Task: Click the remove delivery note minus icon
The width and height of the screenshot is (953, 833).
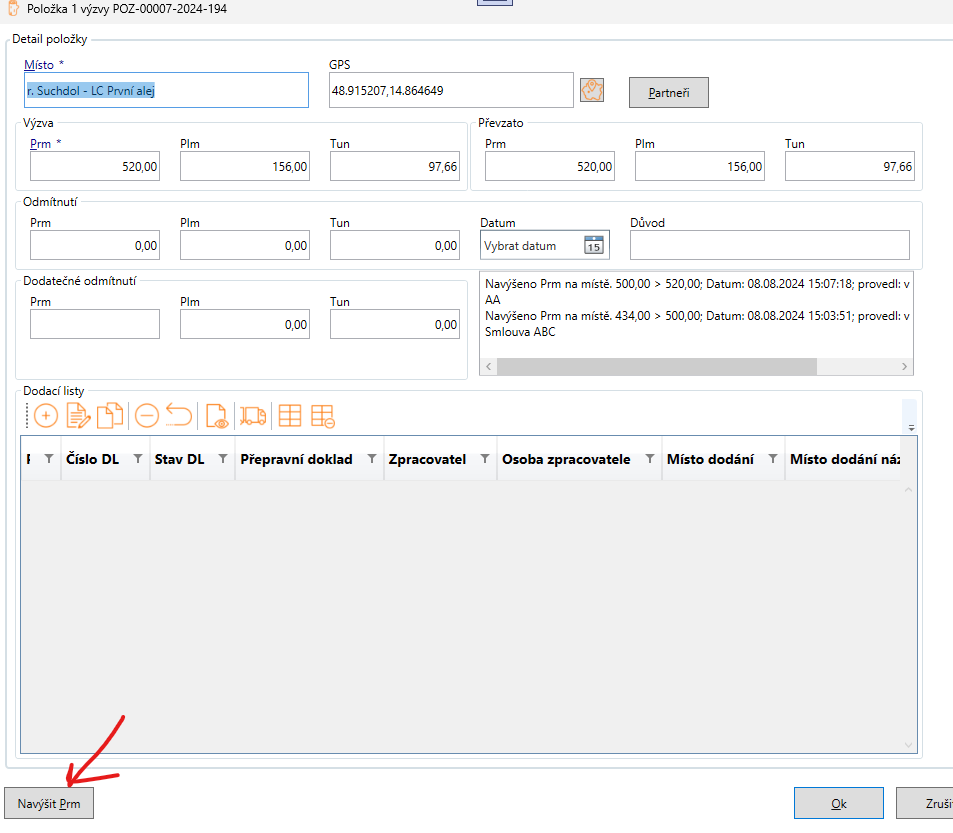Action: coord(147,416)
